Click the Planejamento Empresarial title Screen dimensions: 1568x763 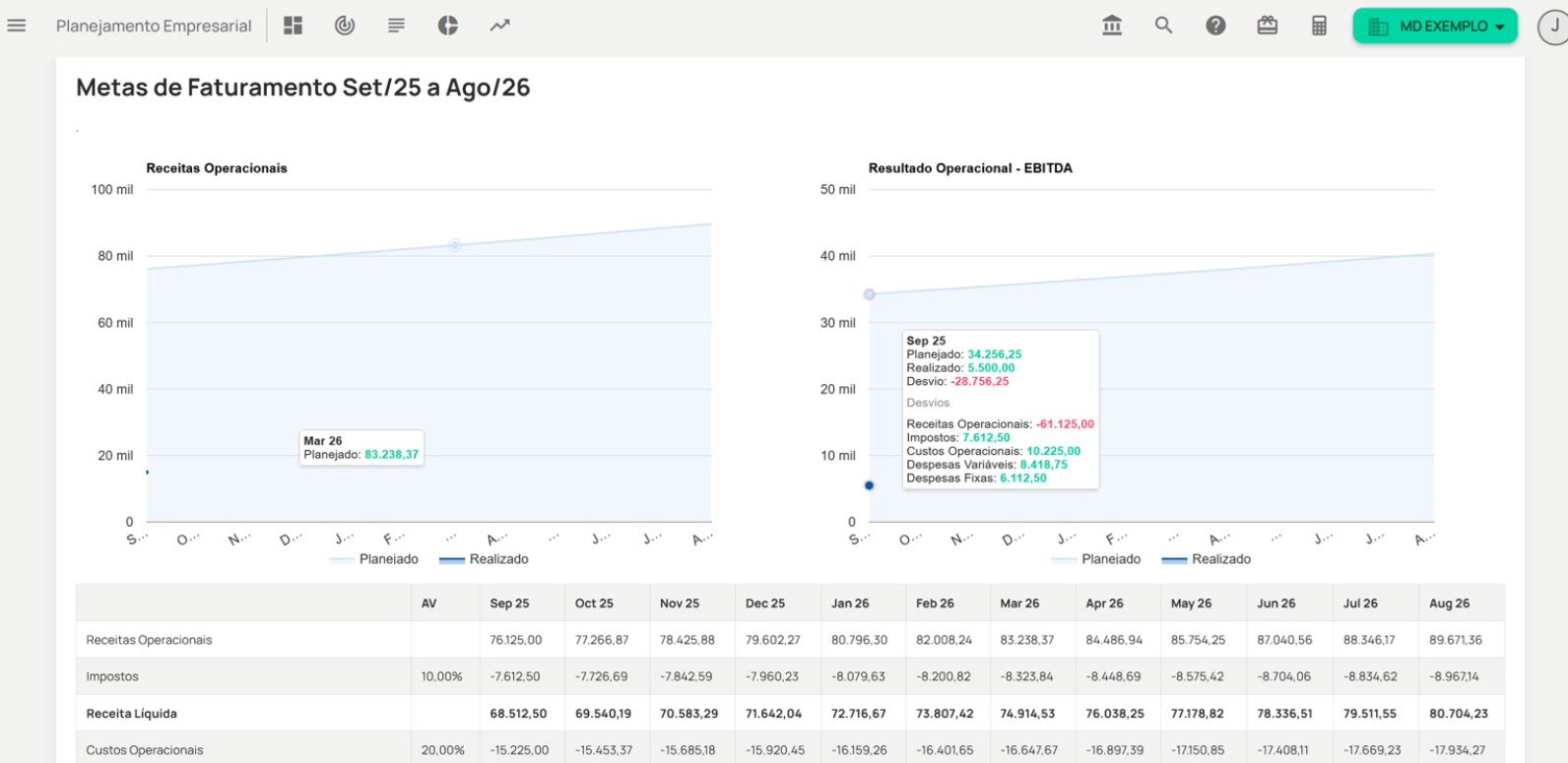[154, 27]
